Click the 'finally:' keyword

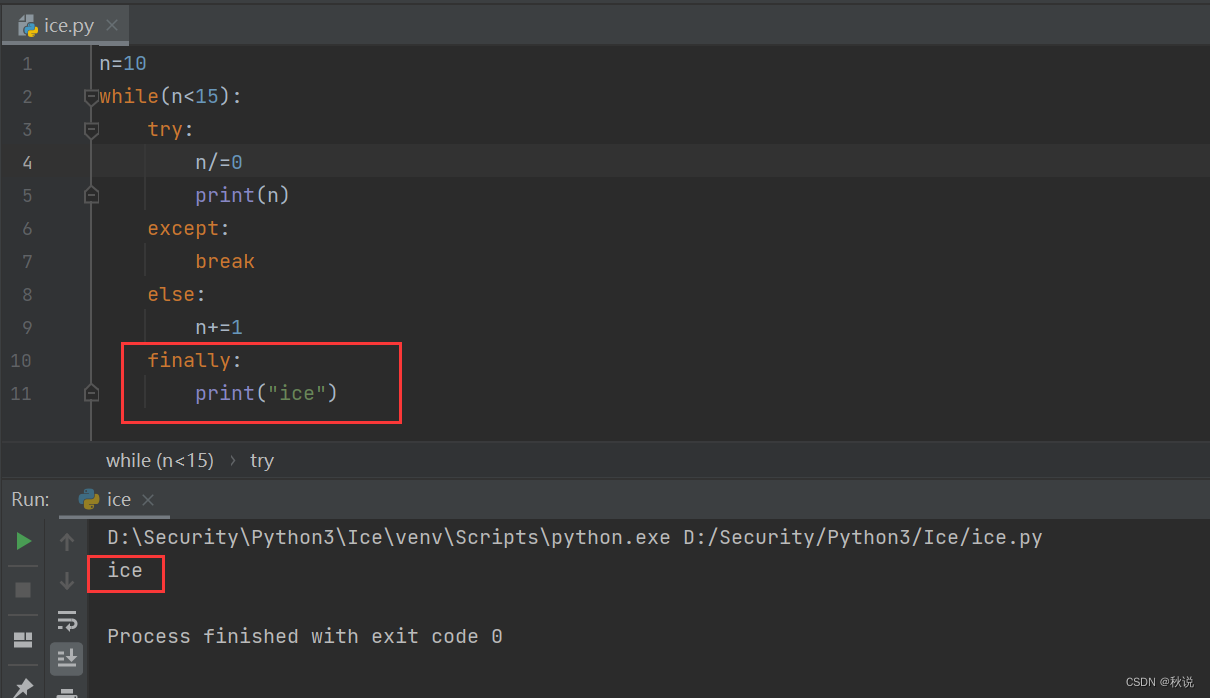195,360
